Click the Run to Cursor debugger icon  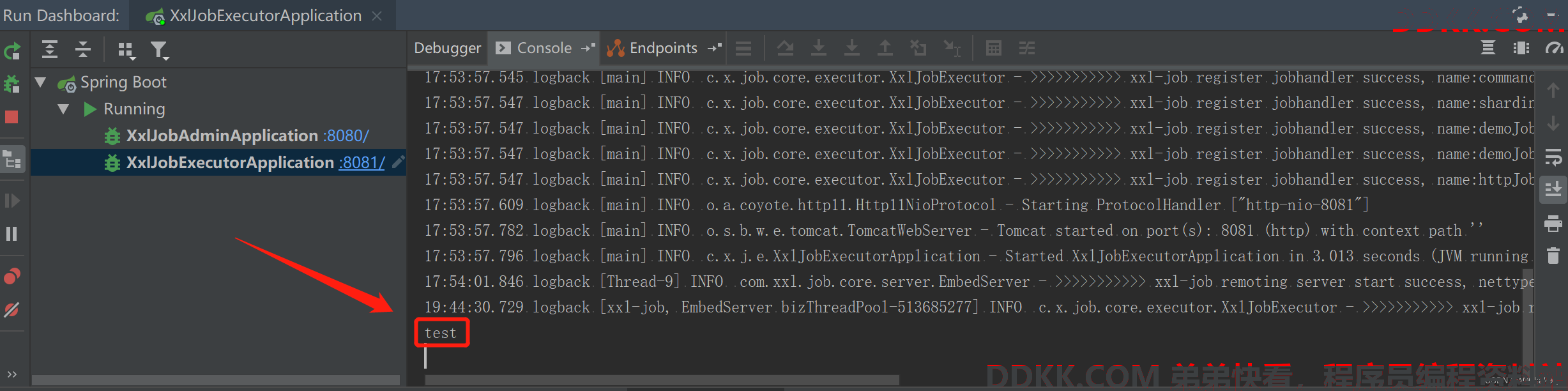[x=952, y=48]
